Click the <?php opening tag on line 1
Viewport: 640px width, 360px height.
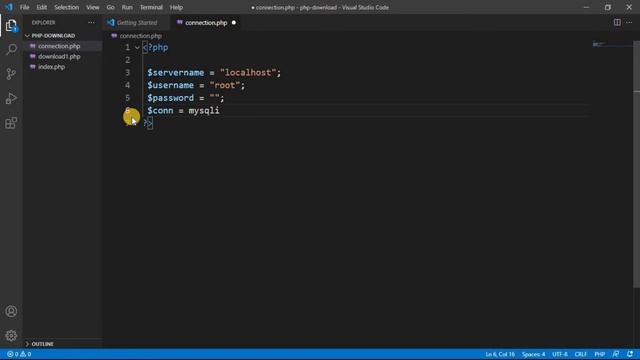(x=156, y=47)
